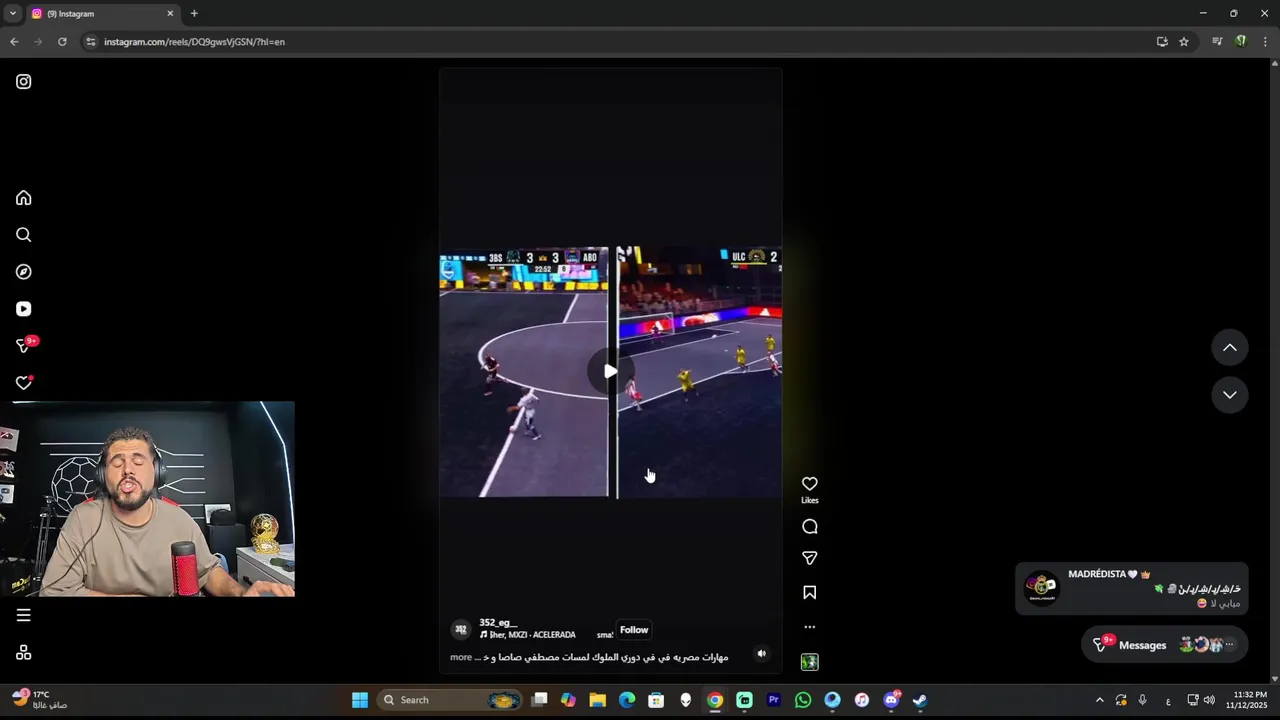
Task: Click the browser address bar URL
Action: click(x=194, y=42)
